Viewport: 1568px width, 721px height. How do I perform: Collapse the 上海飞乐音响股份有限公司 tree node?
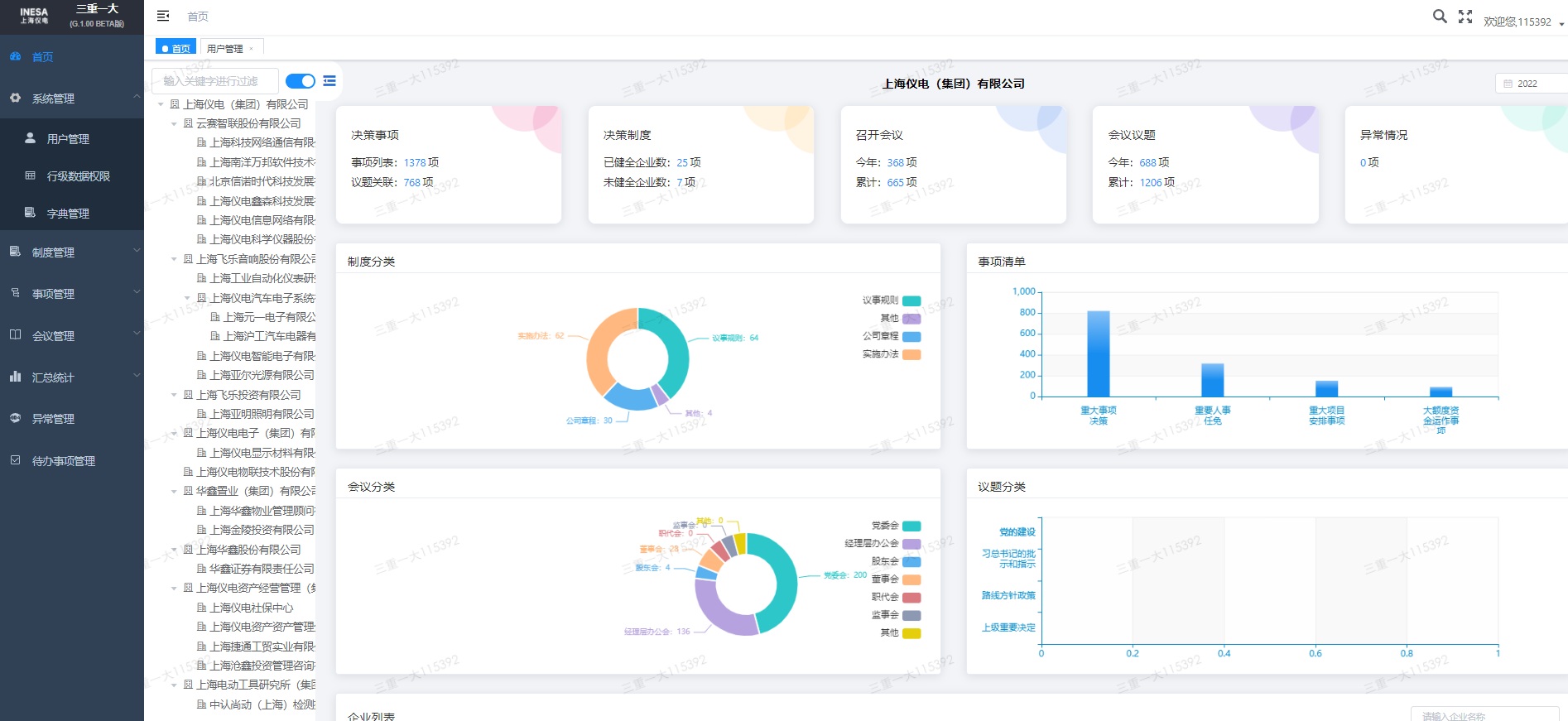[x=174, y=259]
